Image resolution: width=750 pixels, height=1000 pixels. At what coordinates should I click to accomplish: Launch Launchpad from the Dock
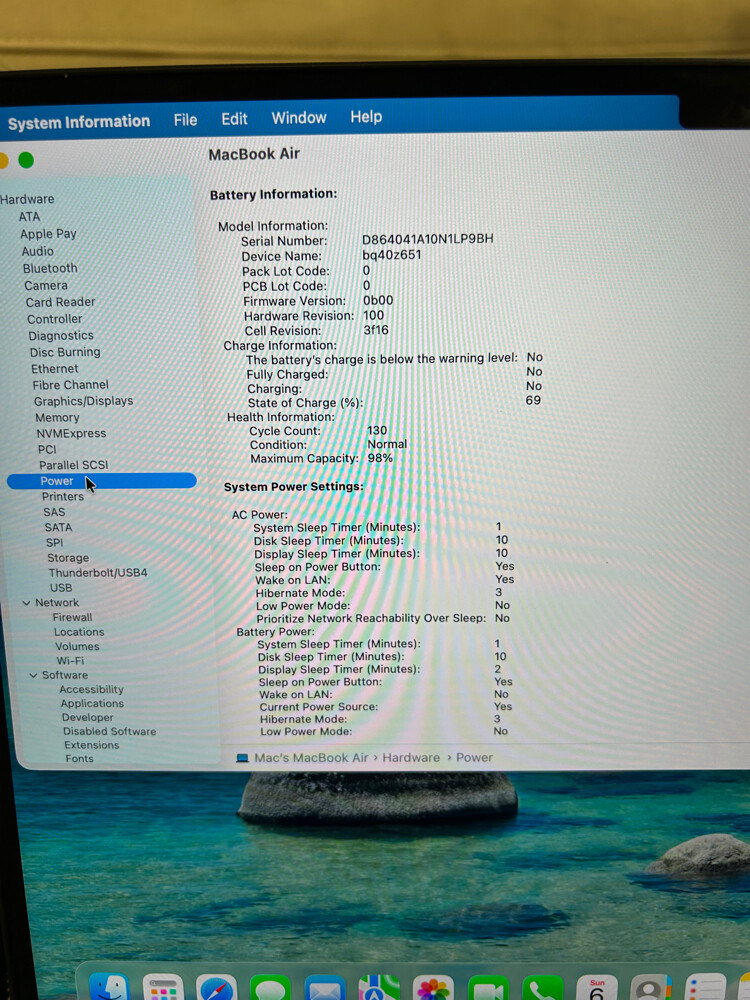(x=163, y=987)
